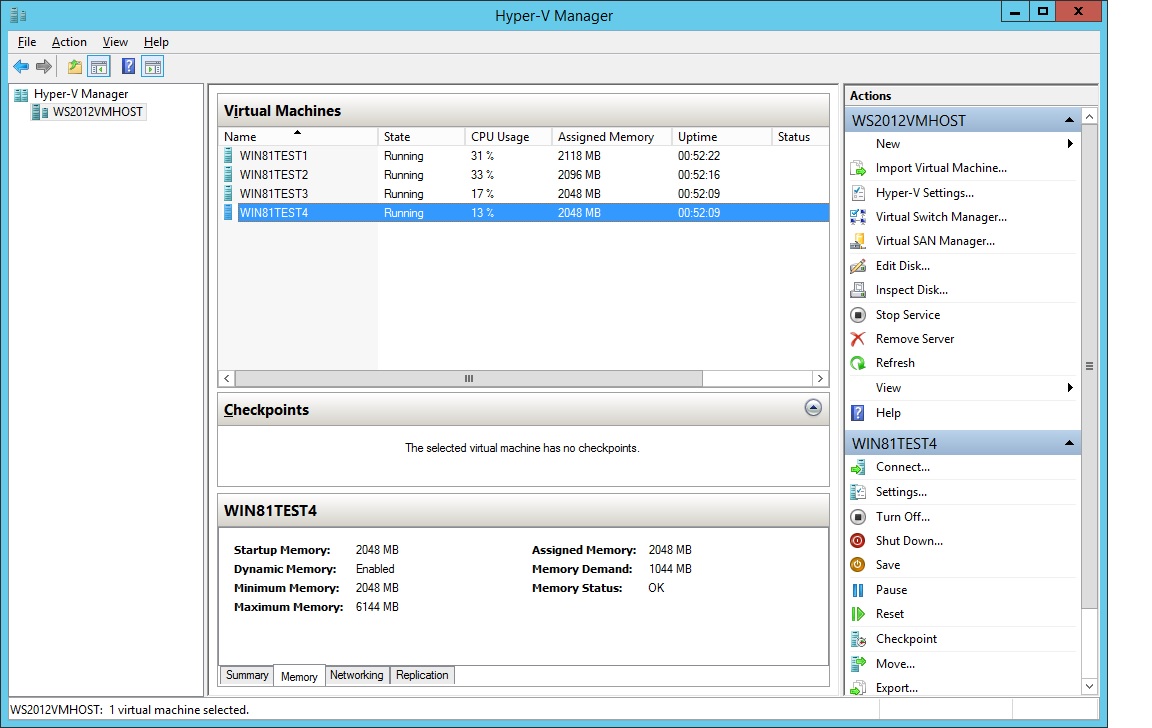Select Import Virtual Machine in Actions
The width and height of the screenshot is (1152, 728).
(x=939, y=167)
